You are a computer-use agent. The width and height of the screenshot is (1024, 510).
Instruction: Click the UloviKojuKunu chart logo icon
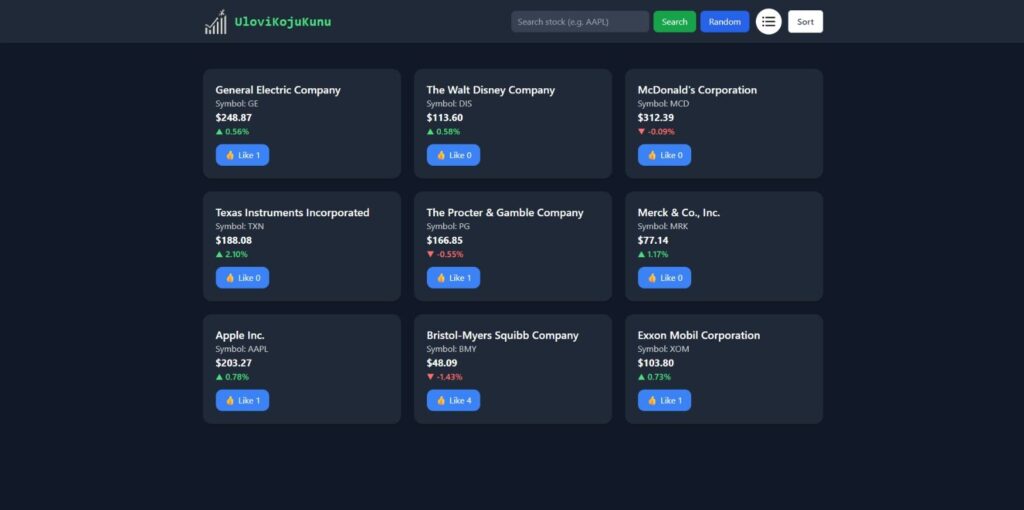point(215,22)
